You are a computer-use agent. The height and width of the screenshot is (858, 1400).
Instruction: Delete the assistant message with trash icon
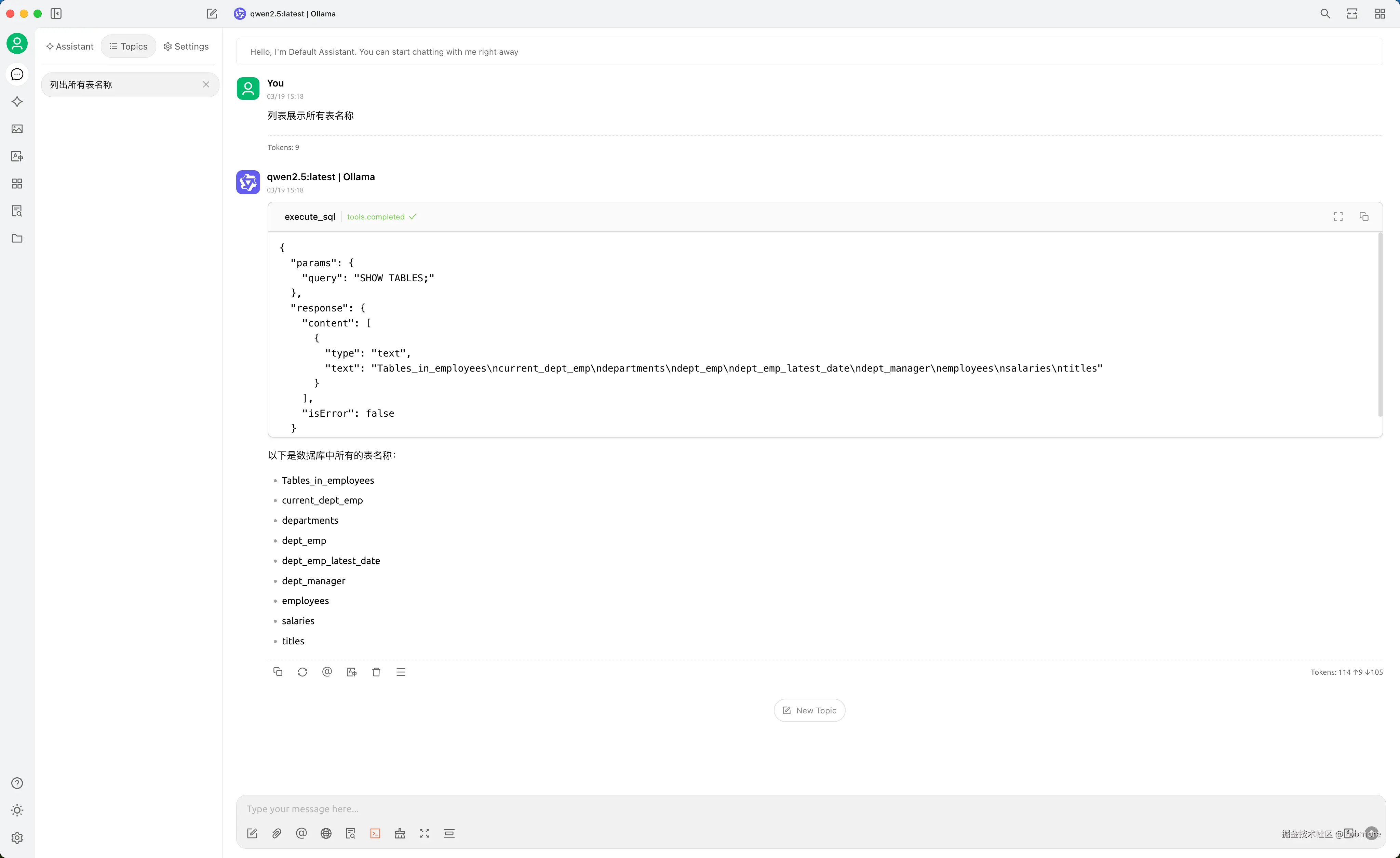pos(376,672)
